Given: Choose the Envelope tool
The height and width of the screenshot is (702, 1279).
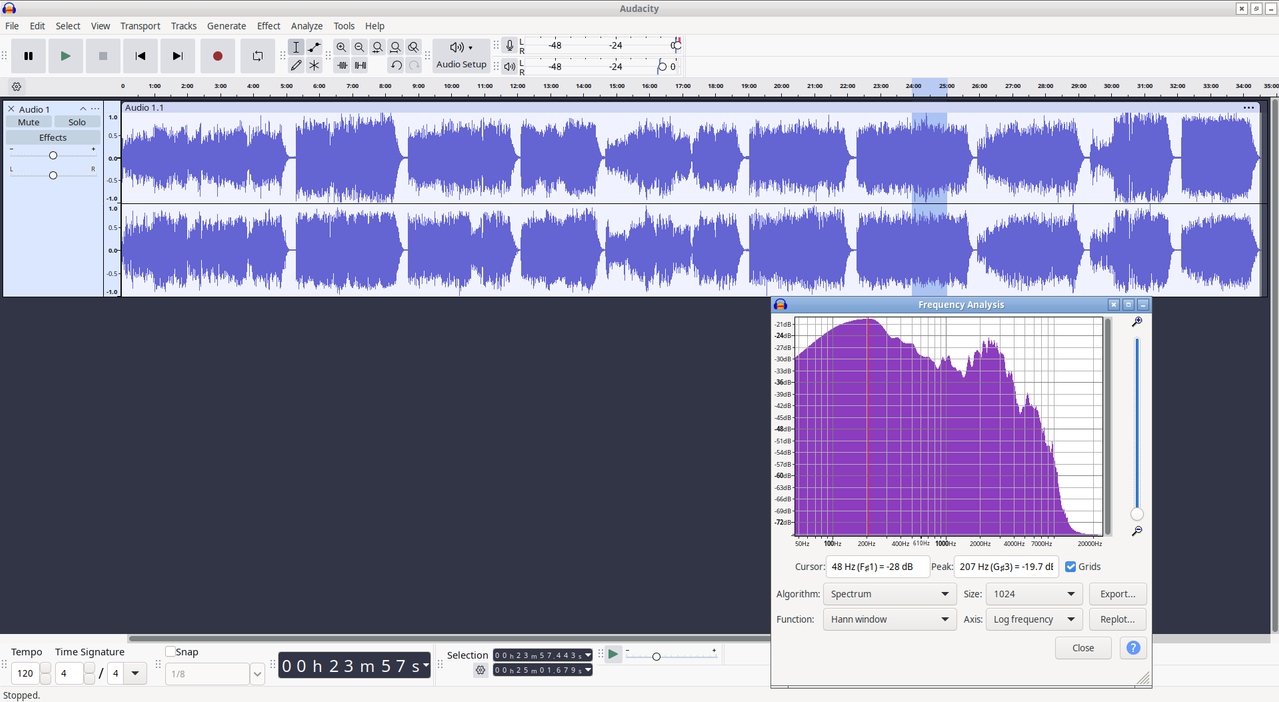Looking at the screenshot, I should click(x=314, y=47).
